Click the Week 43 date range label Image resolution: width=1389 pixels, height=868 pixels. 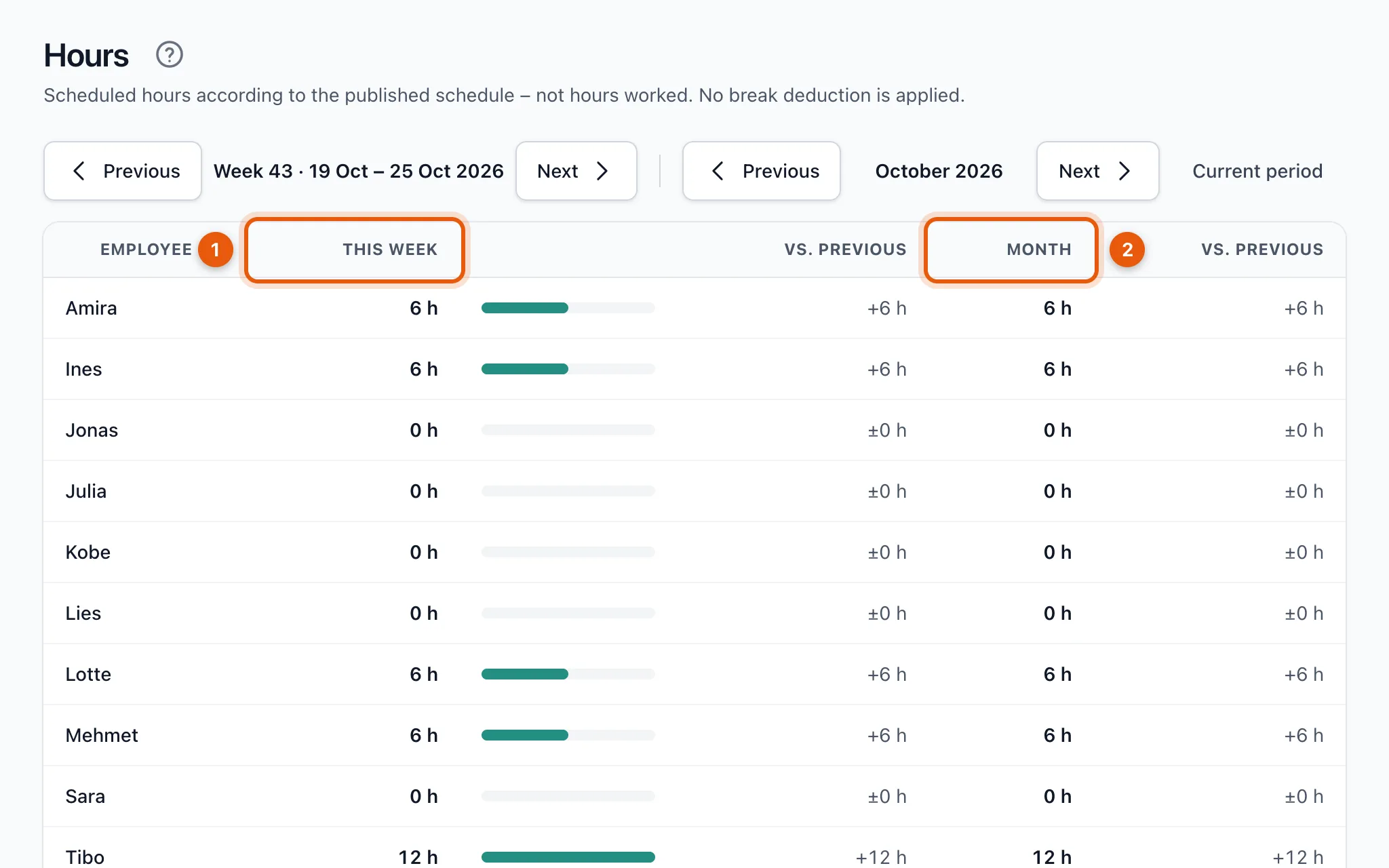[x=359, y=171]
